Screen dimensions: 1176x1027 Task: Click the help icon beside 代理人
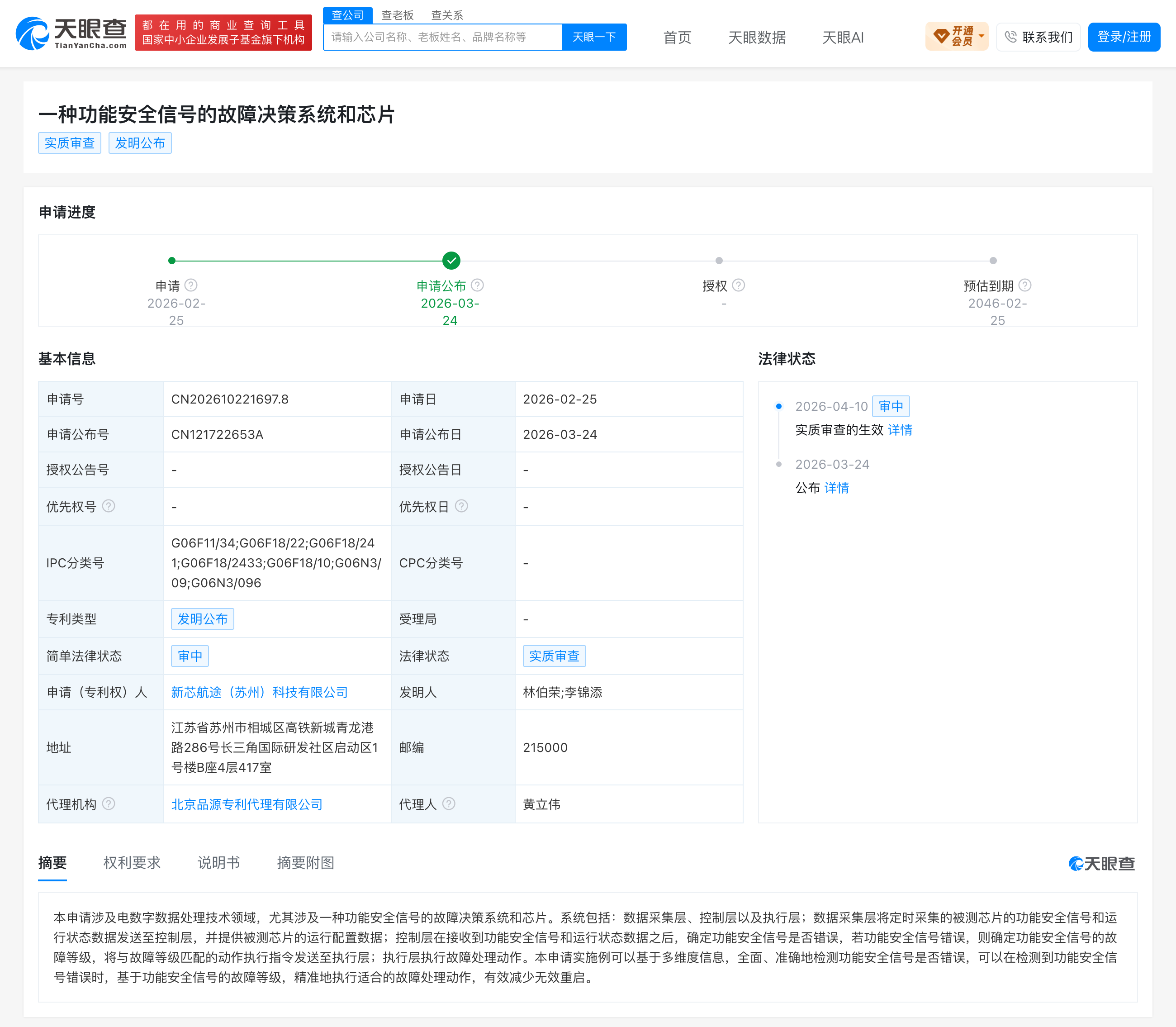tap(449, 804)
